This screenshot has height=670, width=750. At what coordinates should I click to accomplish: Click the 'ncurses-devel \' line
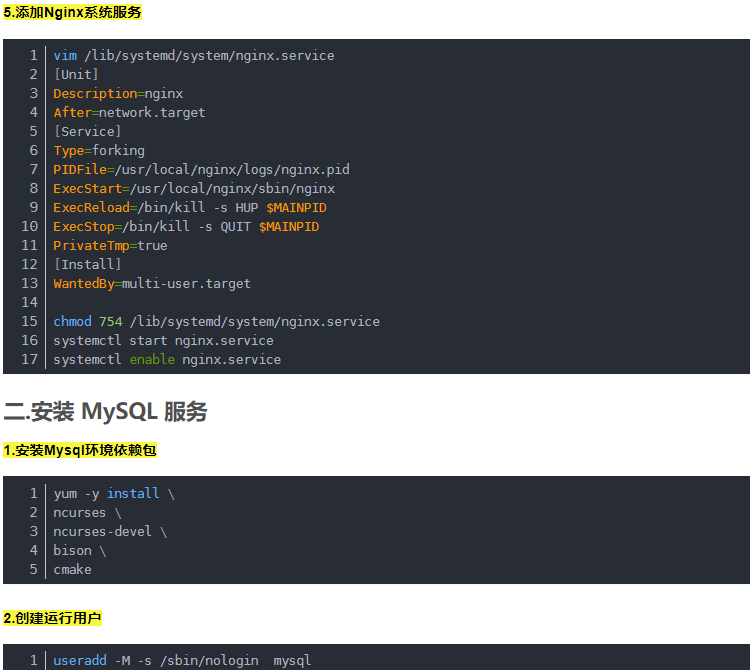pyautogui.click(x=110, y=531)
